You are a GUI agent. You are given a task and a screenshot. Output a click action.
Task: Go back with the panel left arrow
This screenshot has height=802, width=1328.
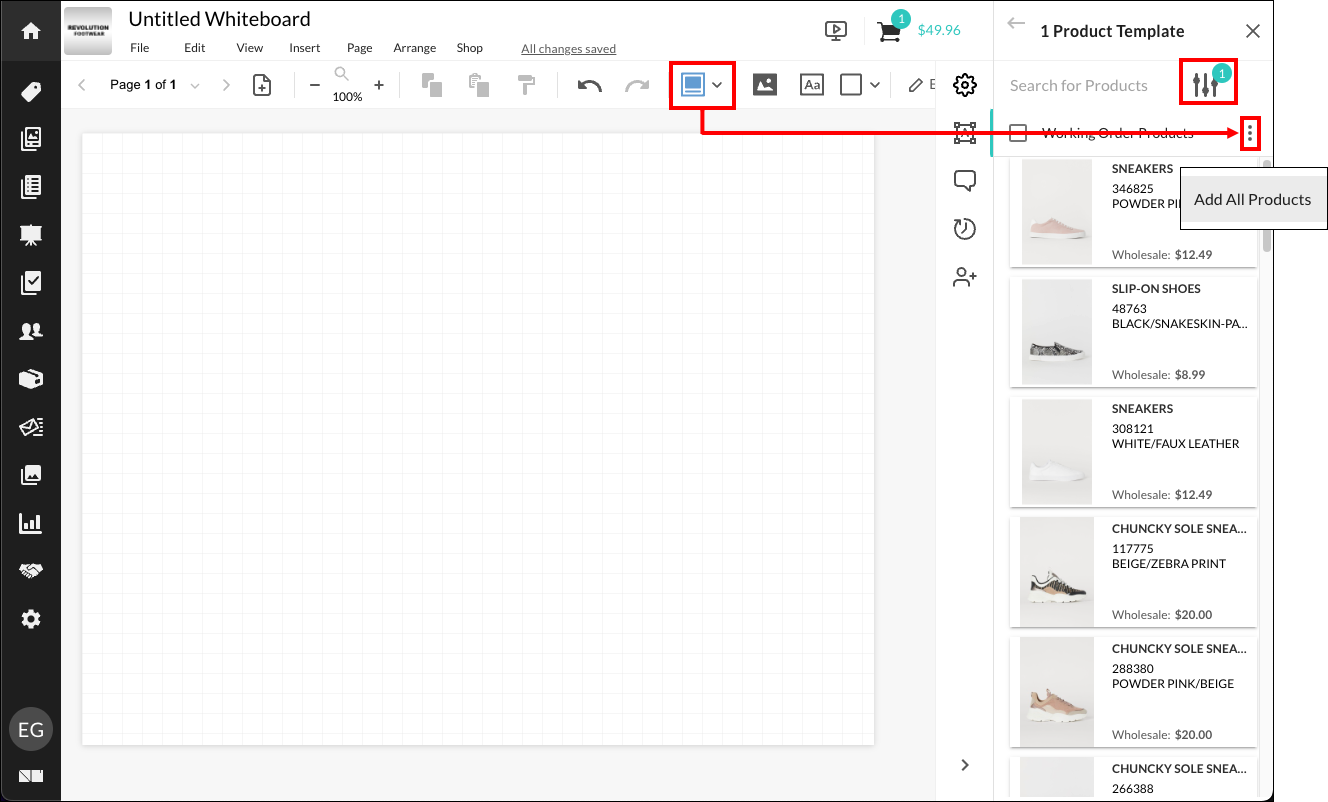click(1017, 24)
